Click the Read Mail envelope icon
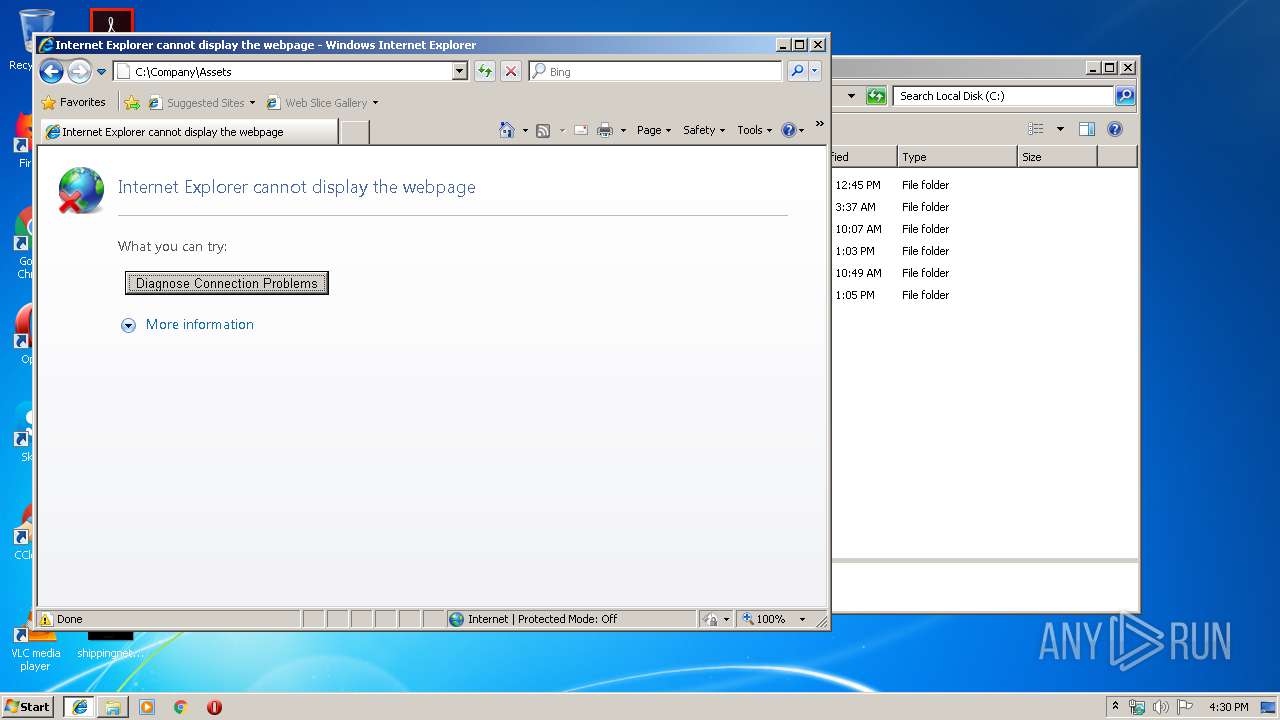 580,130
